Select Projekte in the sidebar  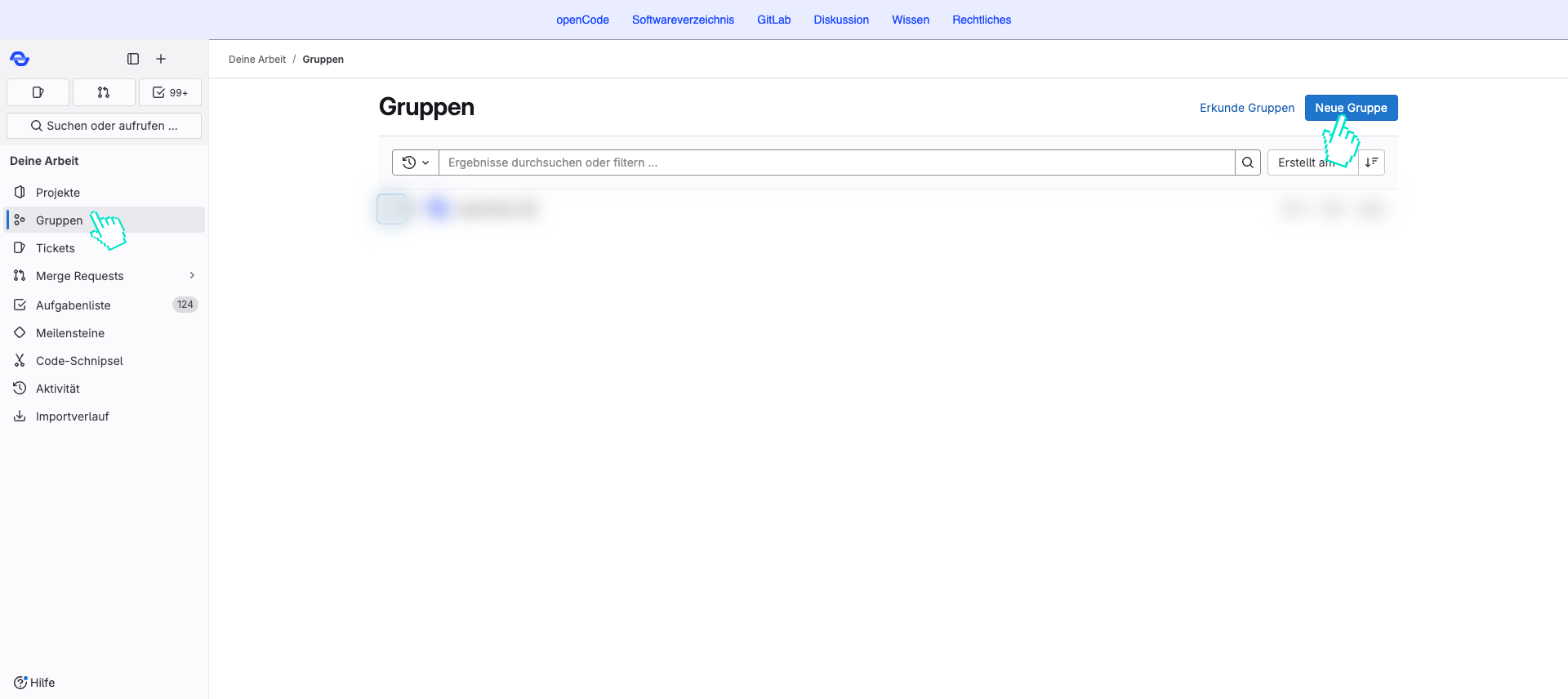point(58,193)
